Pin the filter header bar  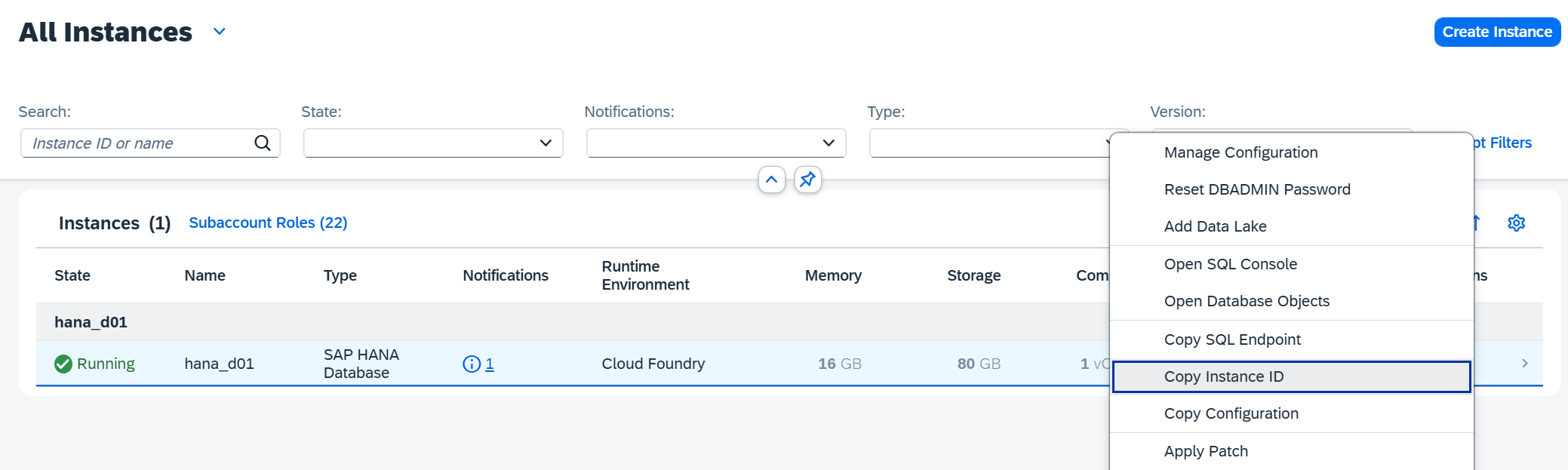(807, 180)
